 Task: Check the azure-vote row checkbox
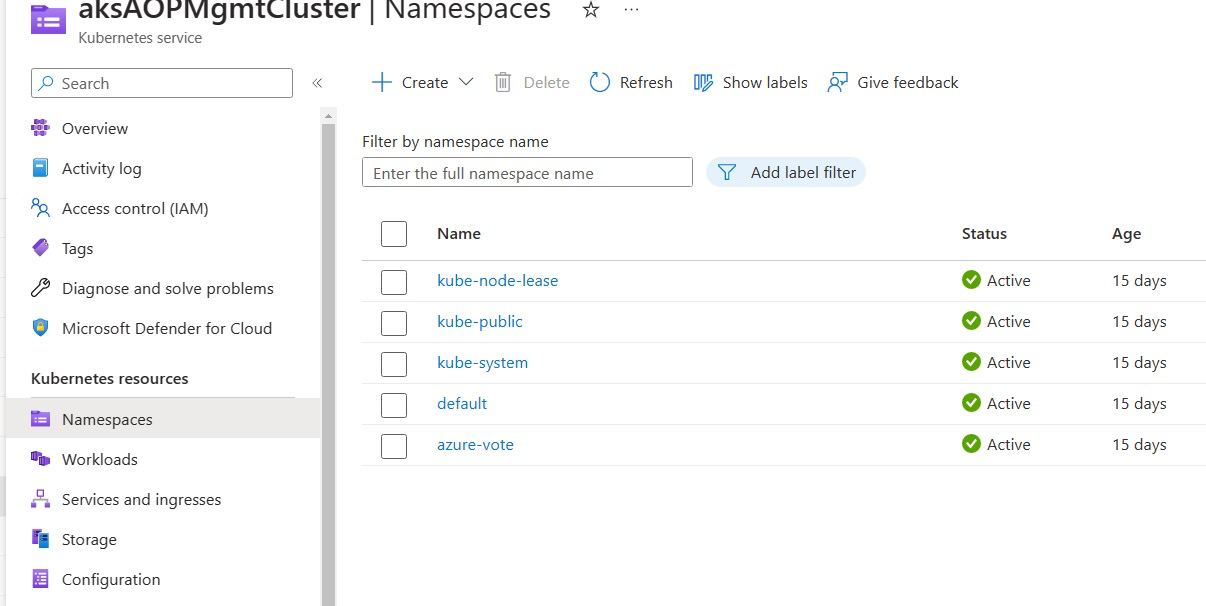pyautogui.click(x=394, y=446)
